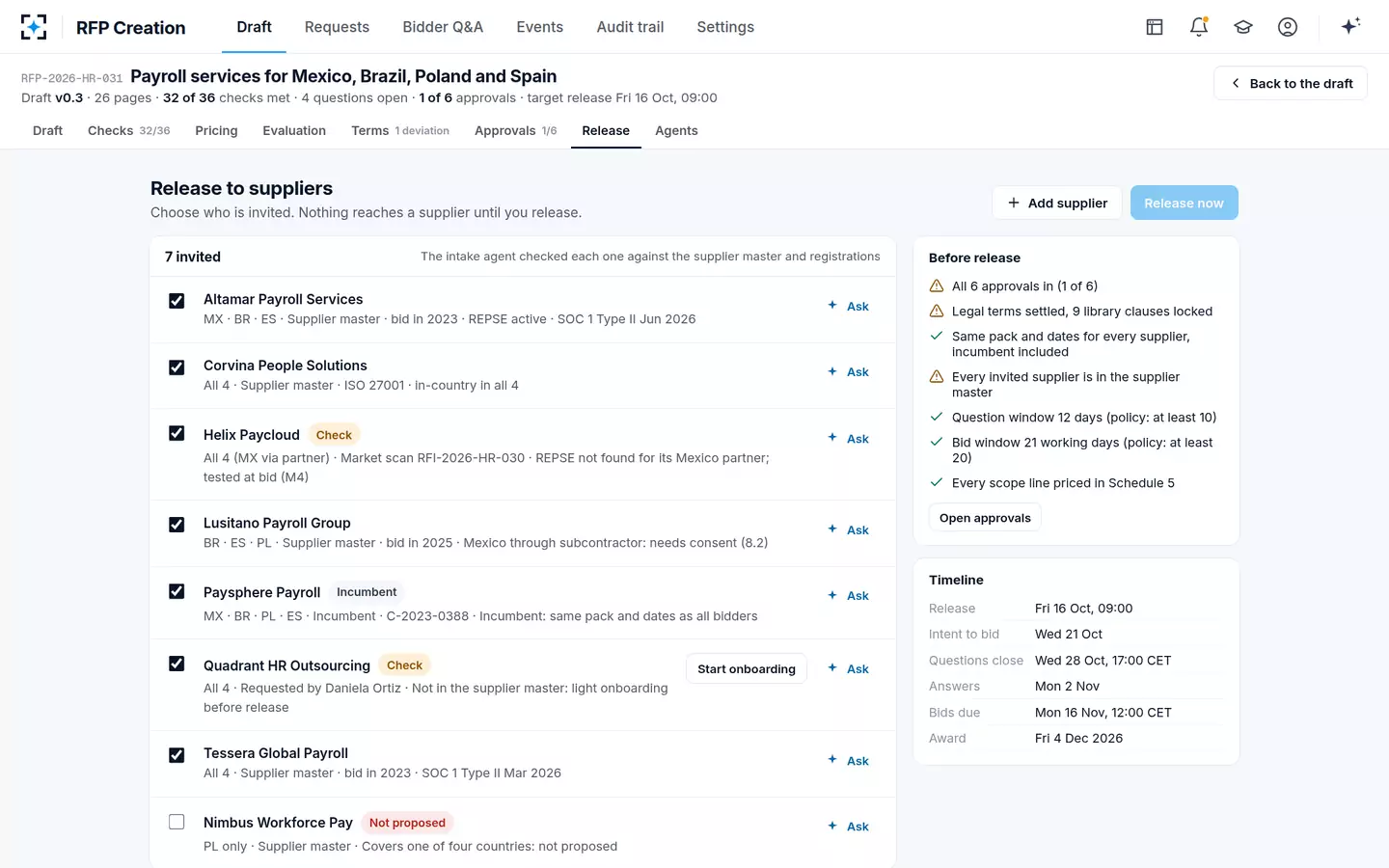Switch to Requests in top navigation
The height and width of the screenshot is (868, 1389).
point(337,27)
